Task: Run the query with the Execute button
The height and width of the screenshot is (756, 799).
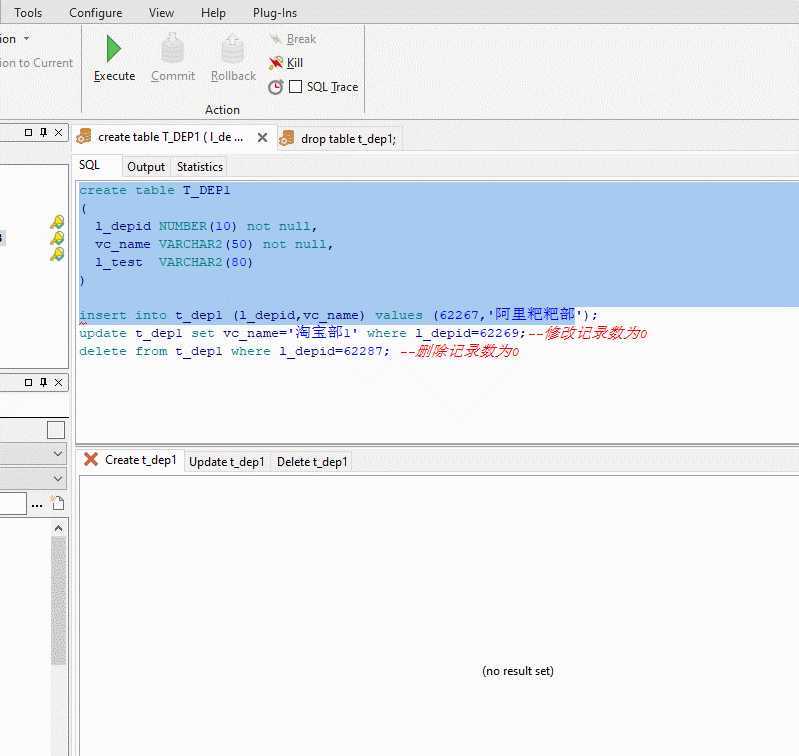Action: tap(114, 58)
